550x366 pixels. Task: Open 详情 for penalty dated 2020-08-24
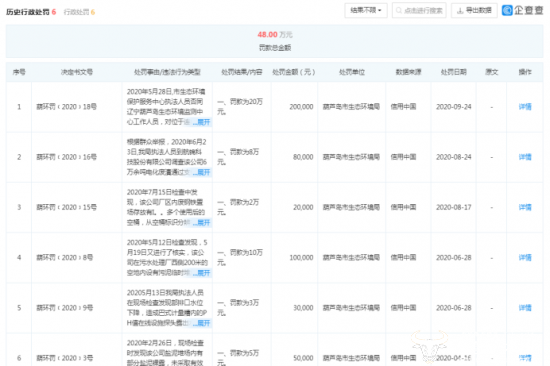coord(525,157)
